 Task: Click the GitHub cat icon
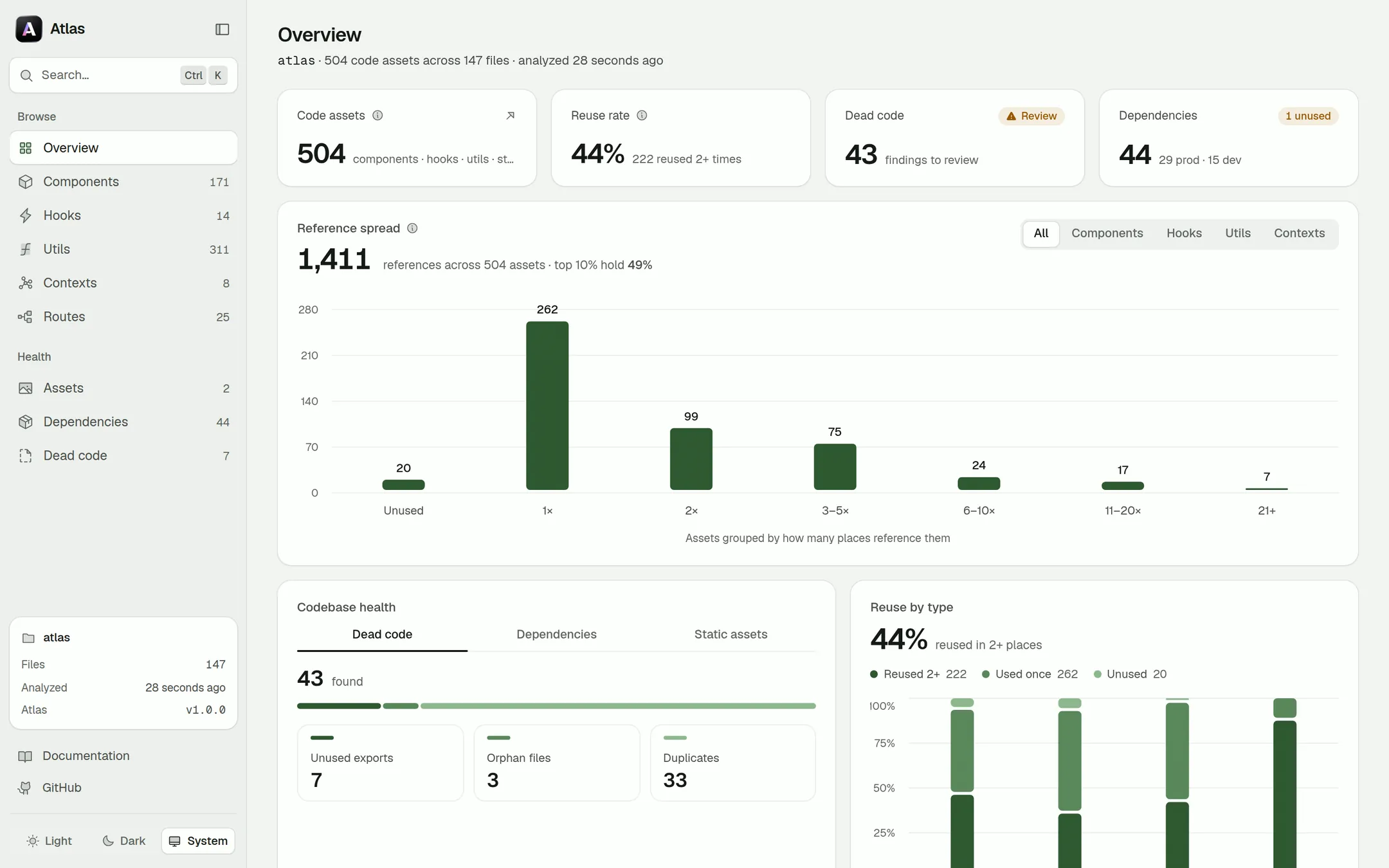click(25, 788)
